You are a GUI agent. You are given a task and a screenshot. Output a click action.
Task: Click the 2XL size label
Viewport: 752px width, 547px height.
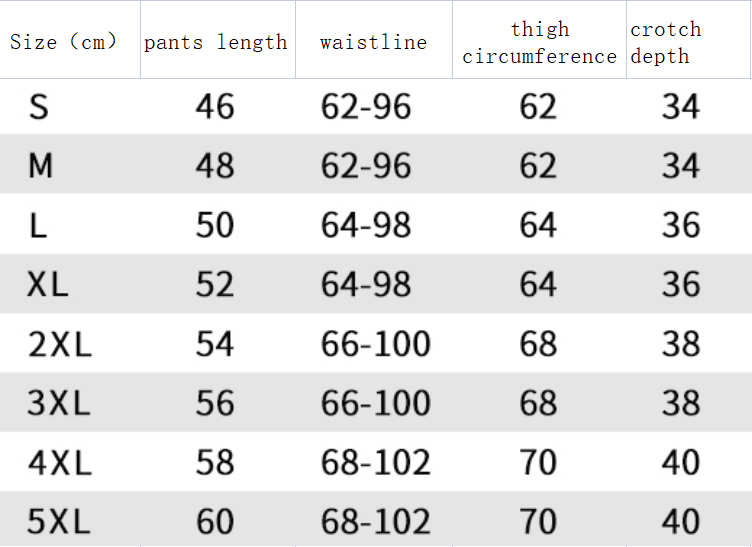pyautogui.click(x=59, y=344)
